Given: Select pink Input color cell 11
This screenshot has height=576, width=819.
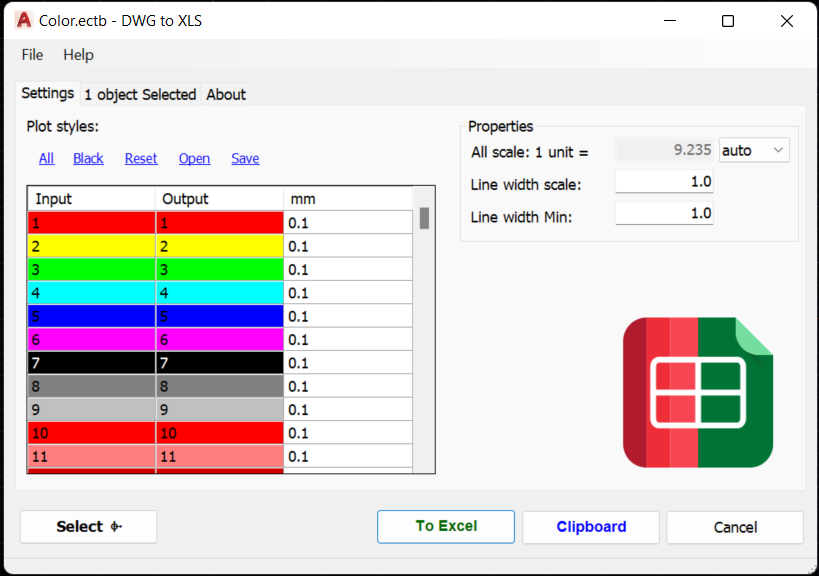Looking at the screenshot, I should pyautogui.click(x=91, y=456).
